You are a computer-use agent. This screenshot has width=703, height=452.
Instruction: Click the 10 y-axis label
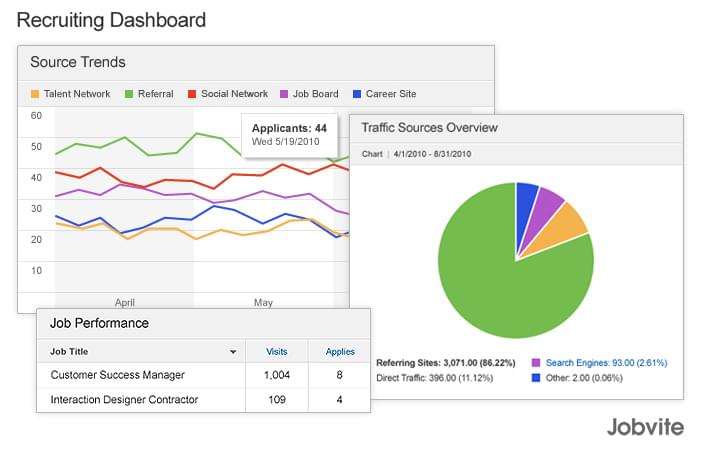coord(36,271)
